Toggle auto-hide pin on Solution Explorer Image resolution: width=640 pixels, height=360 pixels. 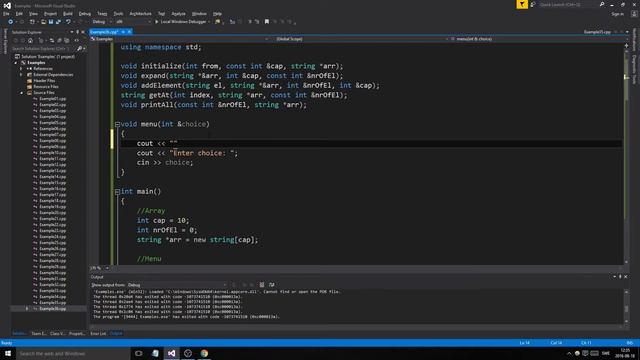78,32
